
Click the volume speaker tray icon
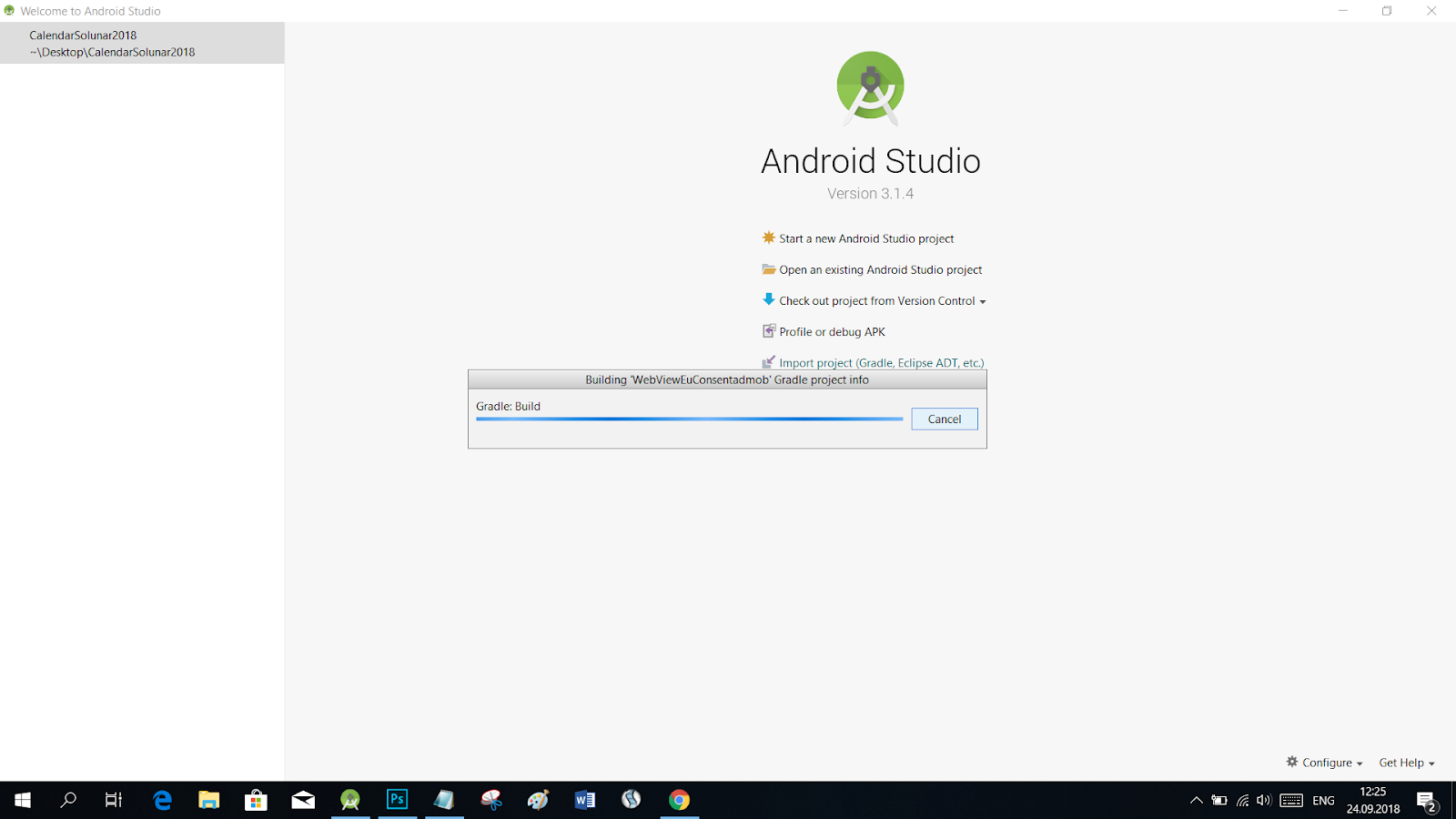(1264, 801)
